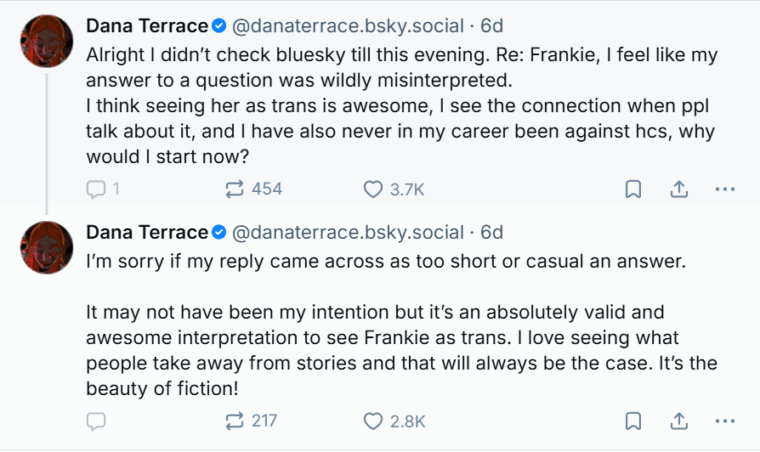Bookmark the first Dana Terrace post
The width and height of the screenshot is (760, 452).
tap(633, 188)
